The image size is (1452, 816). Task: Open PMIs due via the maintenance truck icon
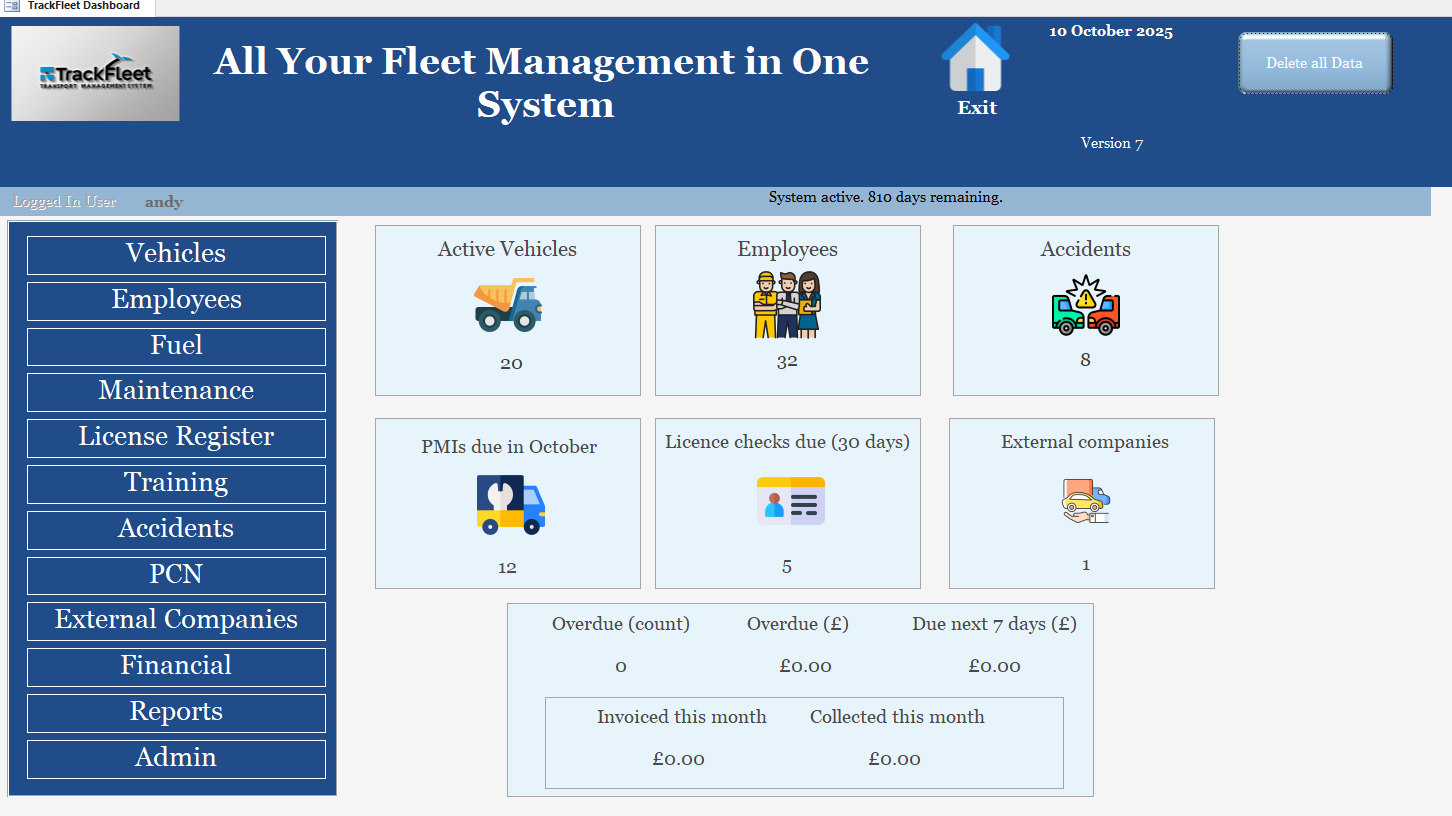pyautogui.click(x=508, y=503)
